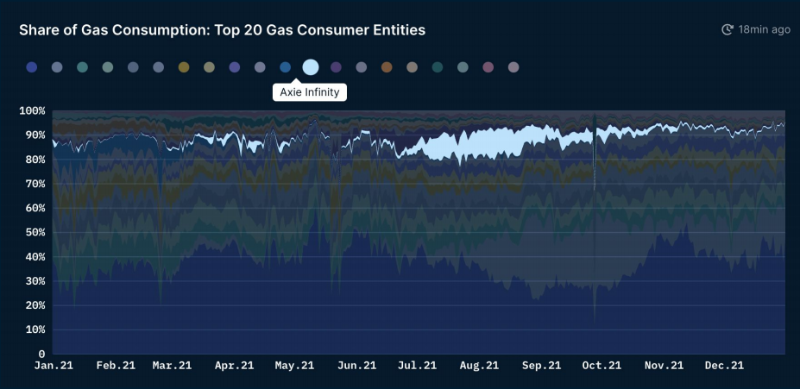This screenshot has height=389, width=800.
Task: Toggle the first dark blue legend dot
Action: coord(32,67)
